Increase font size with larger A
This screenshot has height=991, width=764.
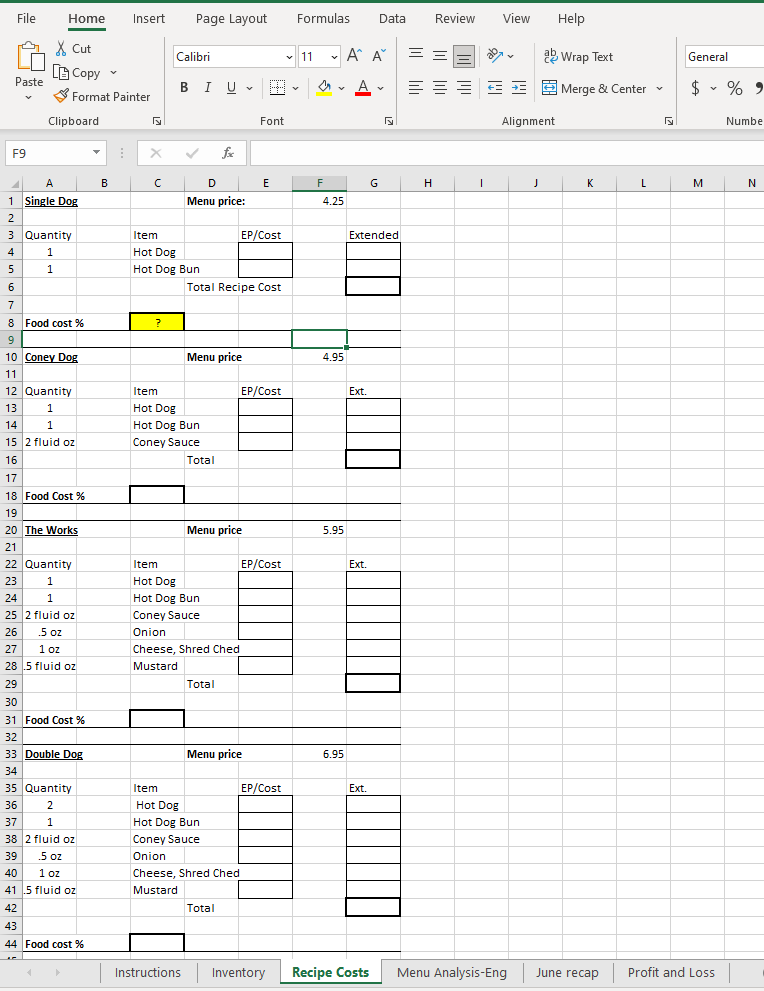[355, 56]
